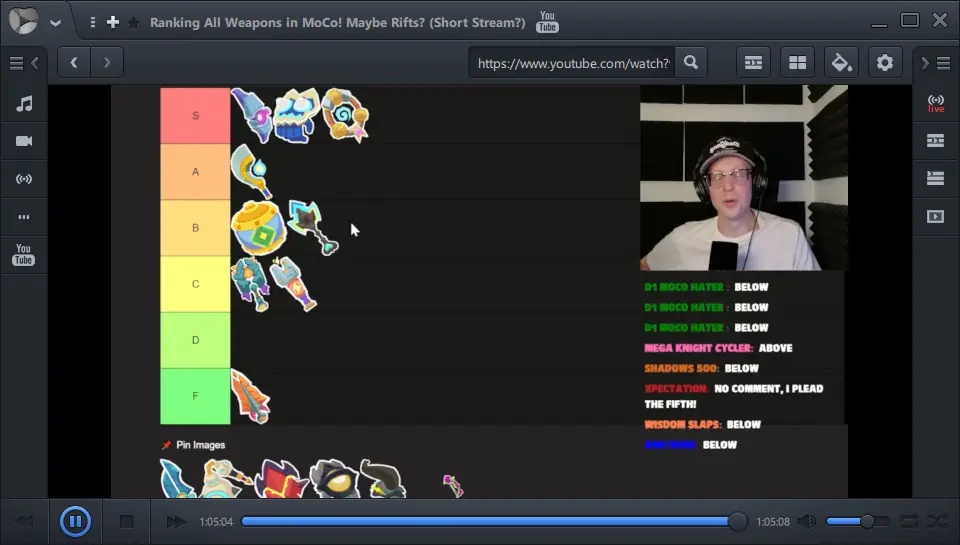Go forward with the right arrow button
The image size is (960, 545).
click(x=107, y=62)
